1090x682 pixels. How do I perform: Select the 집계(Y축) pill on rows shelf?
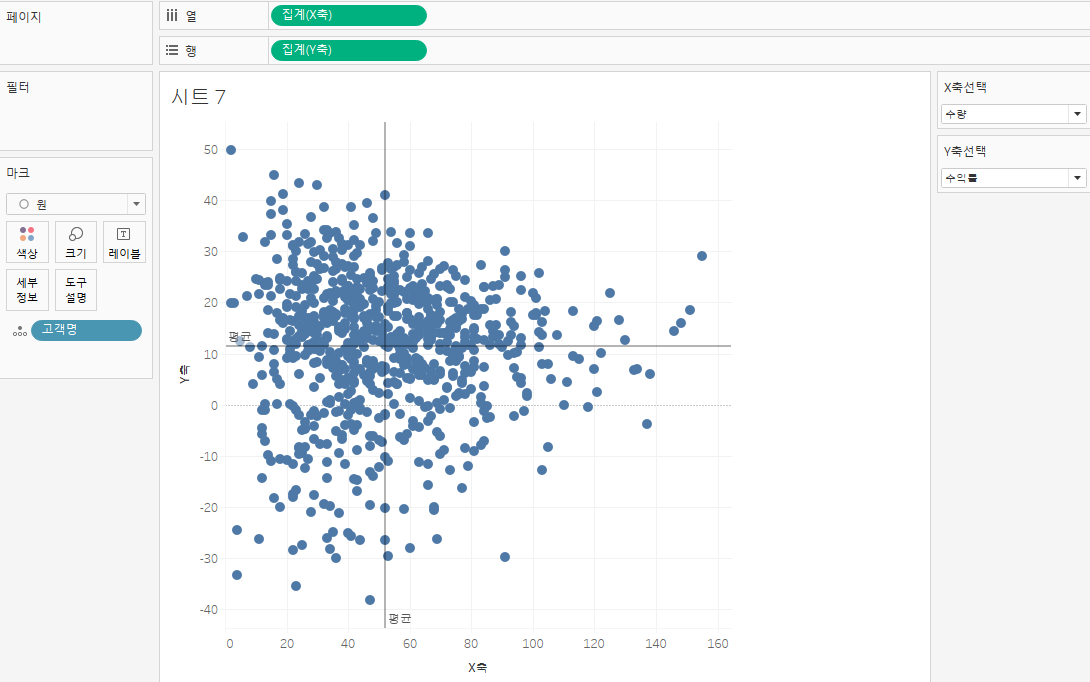point(348,50)
